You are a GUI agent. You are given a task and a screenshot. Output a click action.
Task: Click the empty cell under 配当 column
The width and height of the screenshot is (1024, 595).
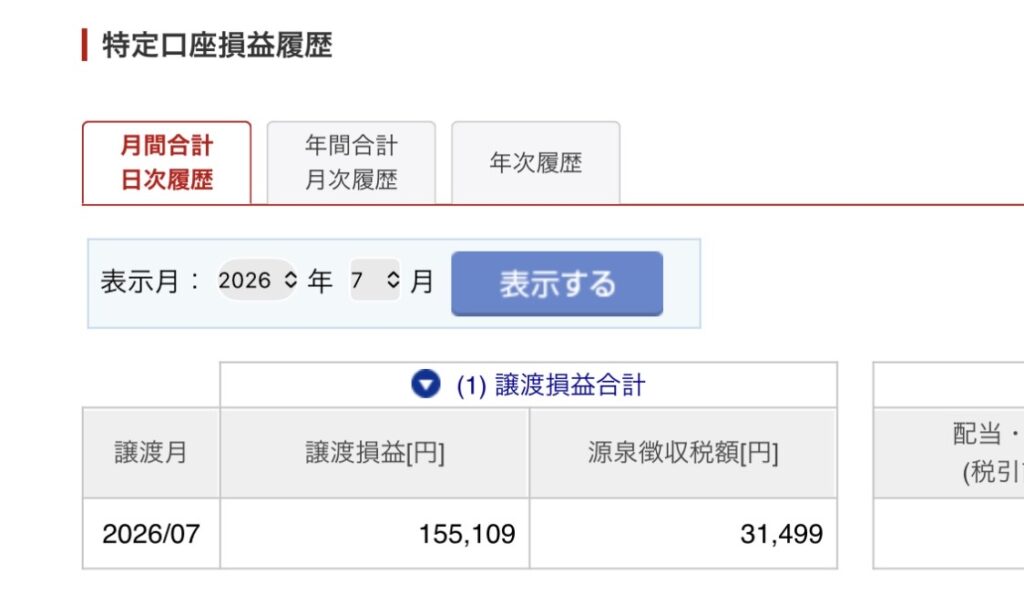[x=949, y=534]
